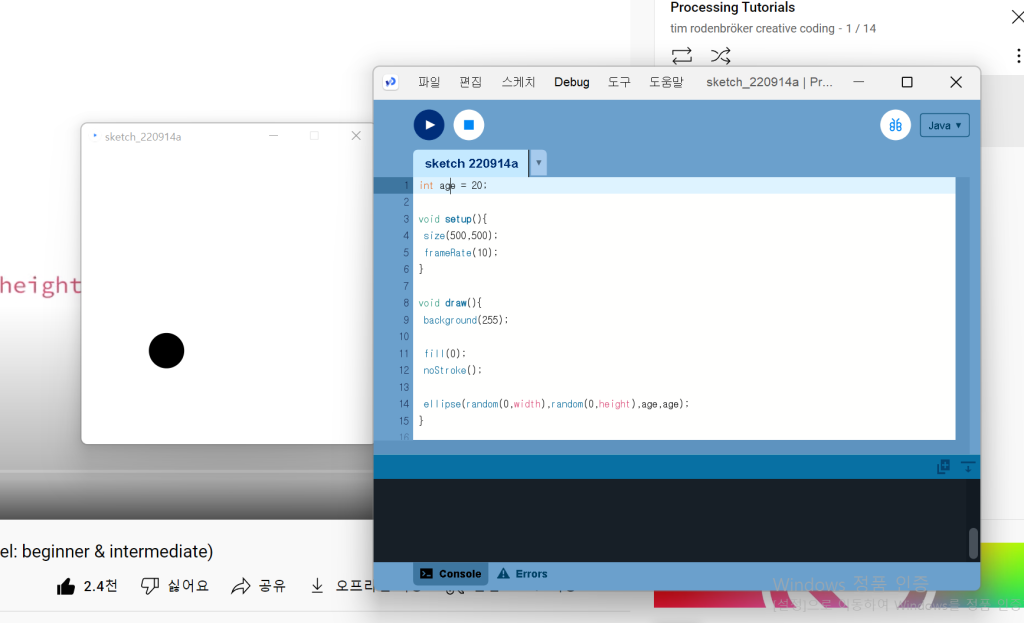Screen dimensions: 1024x623
Task: Run the sketch with the play button
Action: (428, 125)
